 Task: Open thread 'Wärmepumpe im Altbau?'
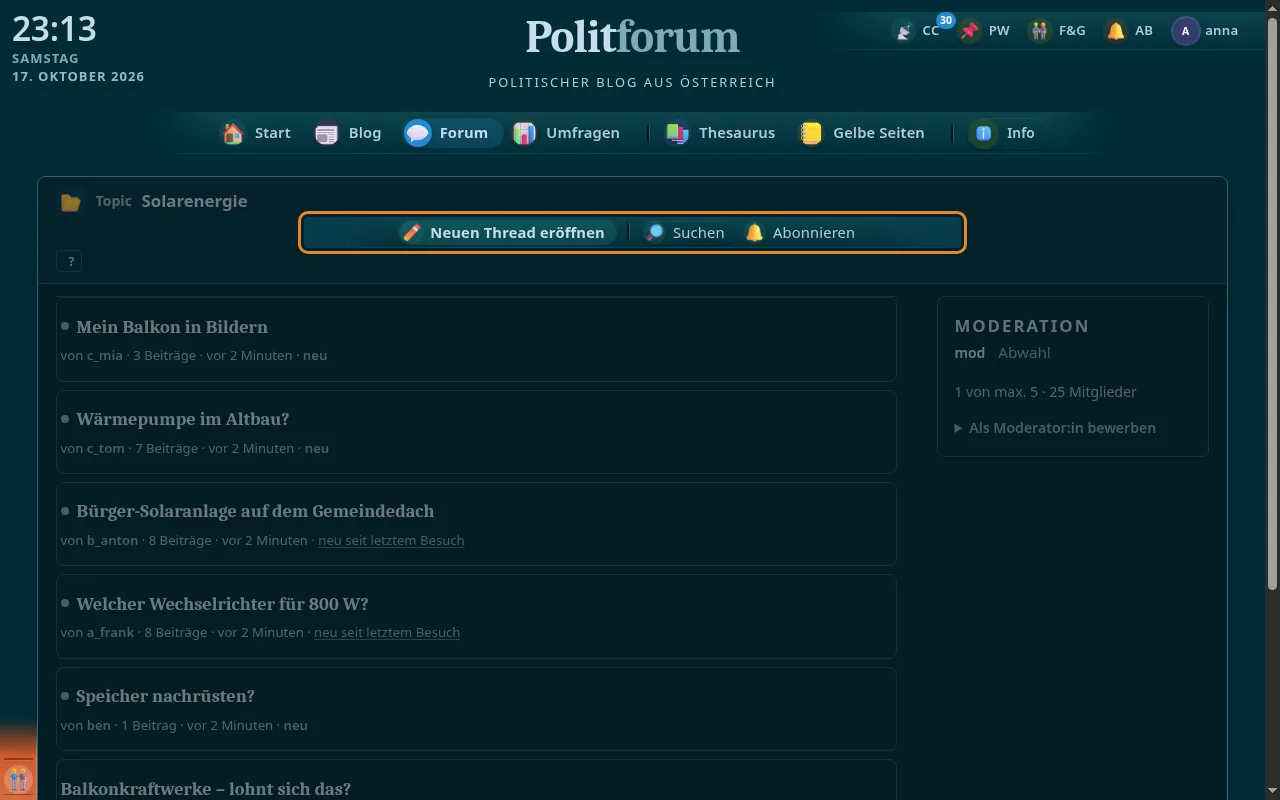(x=183, y=419)
